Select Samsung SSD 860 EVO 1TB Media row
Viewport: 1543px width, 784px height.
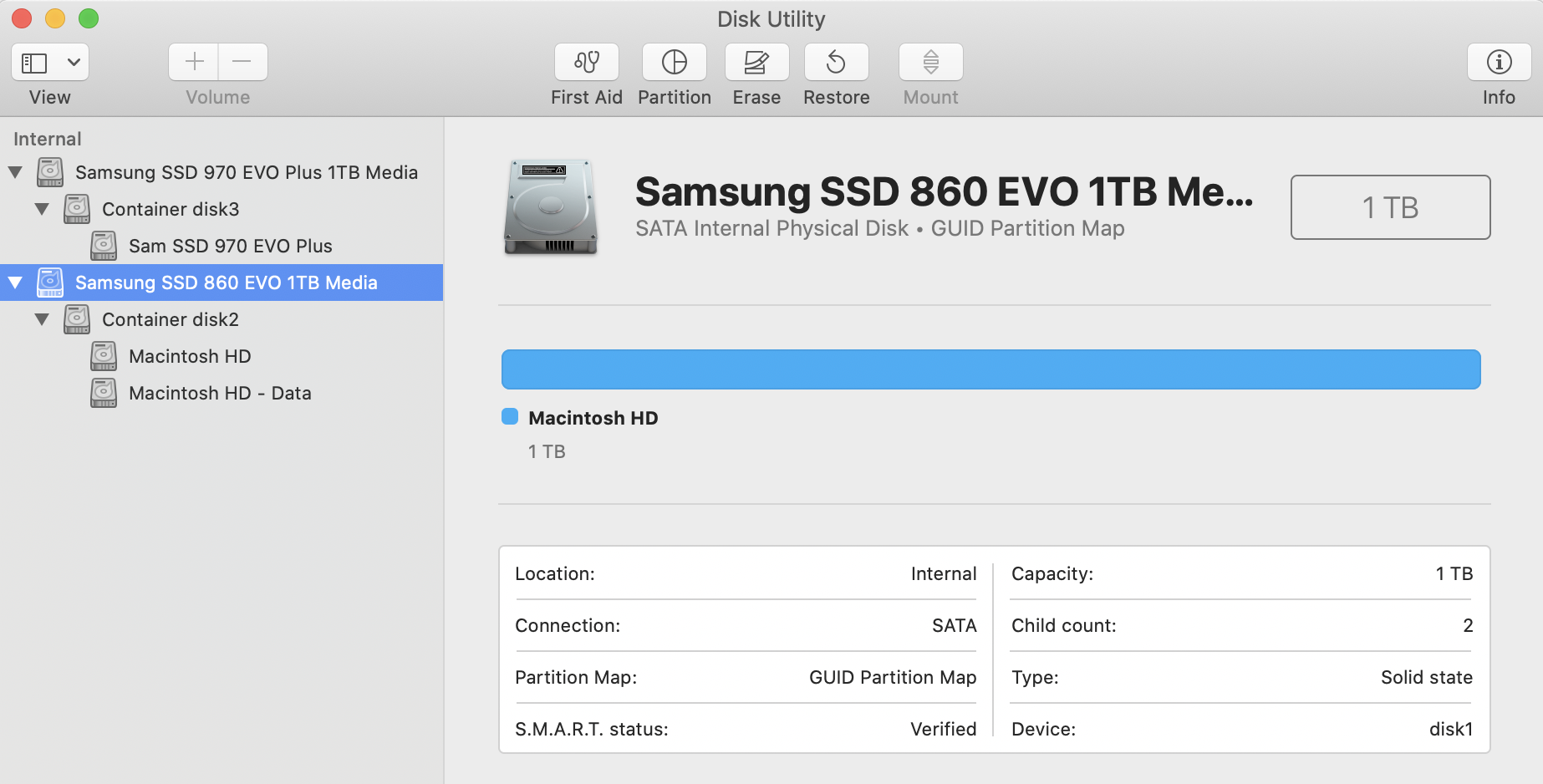pyautogui.click(x=222, y=283)
